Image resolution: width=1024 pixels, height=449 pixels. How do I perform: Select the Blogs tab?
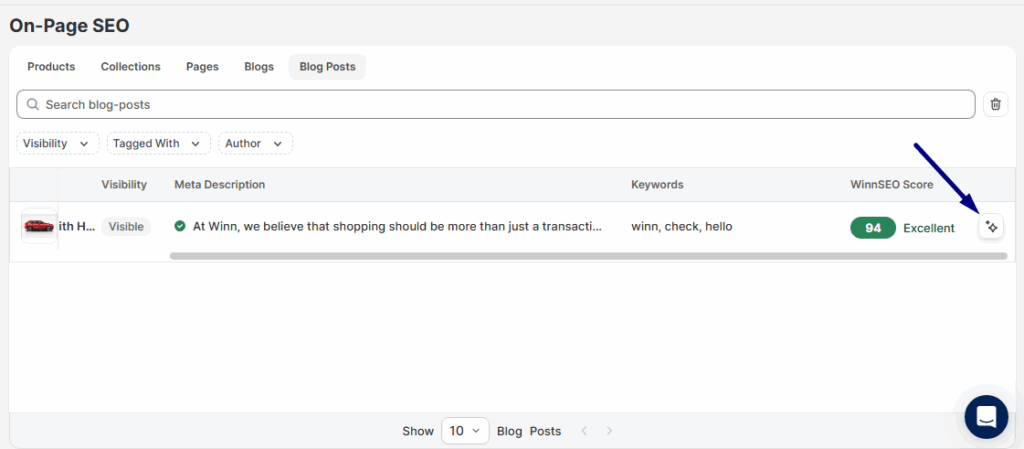[x=259, y=67]
